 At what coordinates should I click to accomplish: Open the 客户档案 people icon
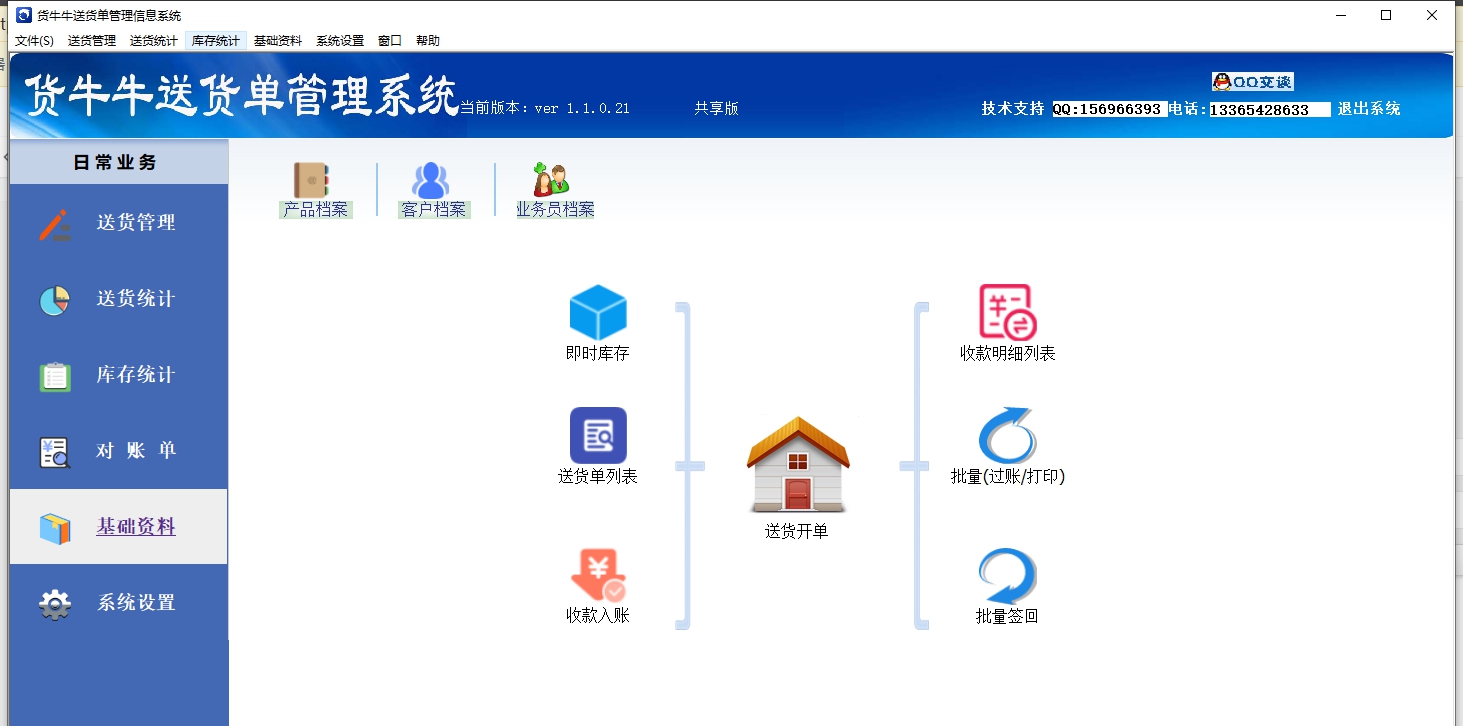[431, 181]
